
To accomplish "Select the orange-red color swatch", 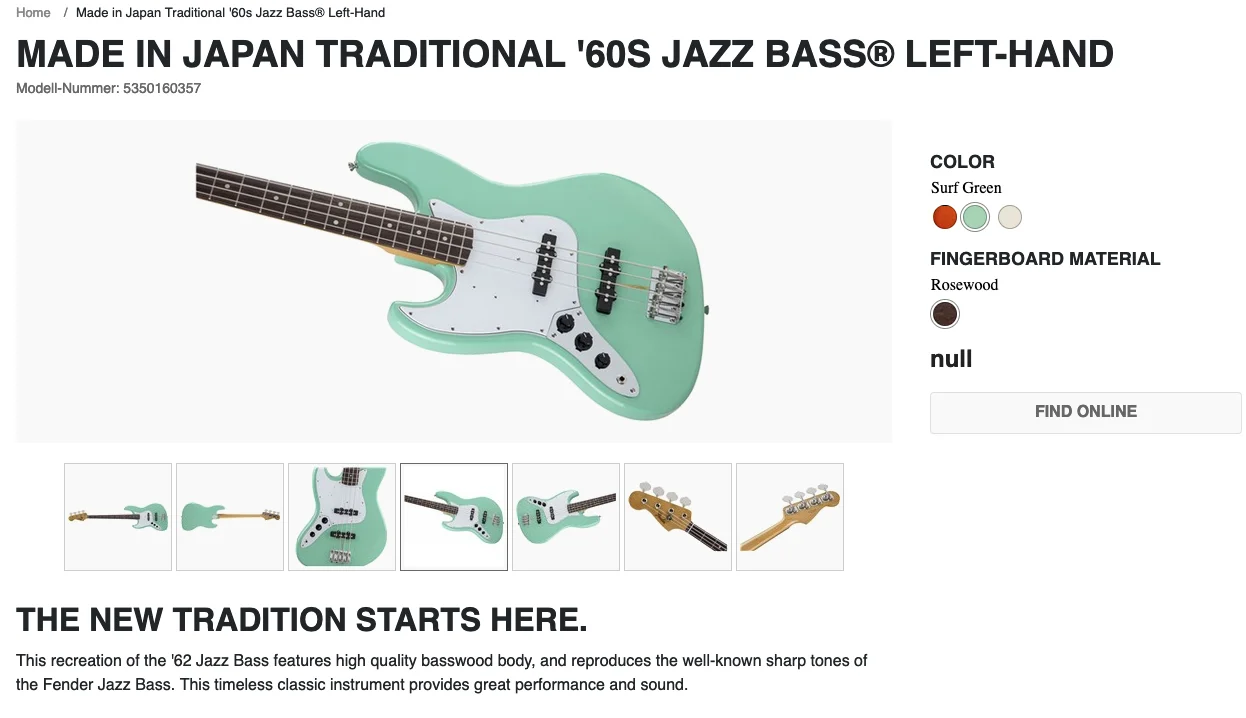I will pyautogui.click(x=944, y=217).
